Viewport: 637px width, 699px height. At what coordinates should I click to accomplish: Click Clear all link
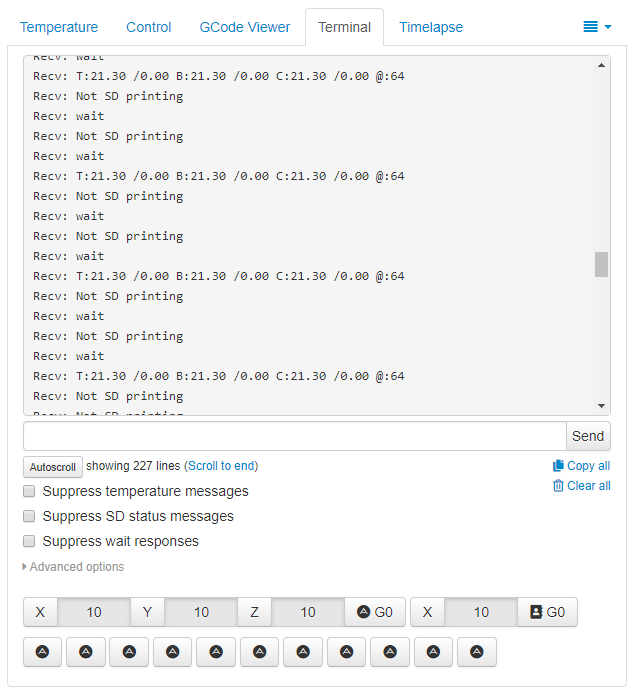[x=588, y=486]
